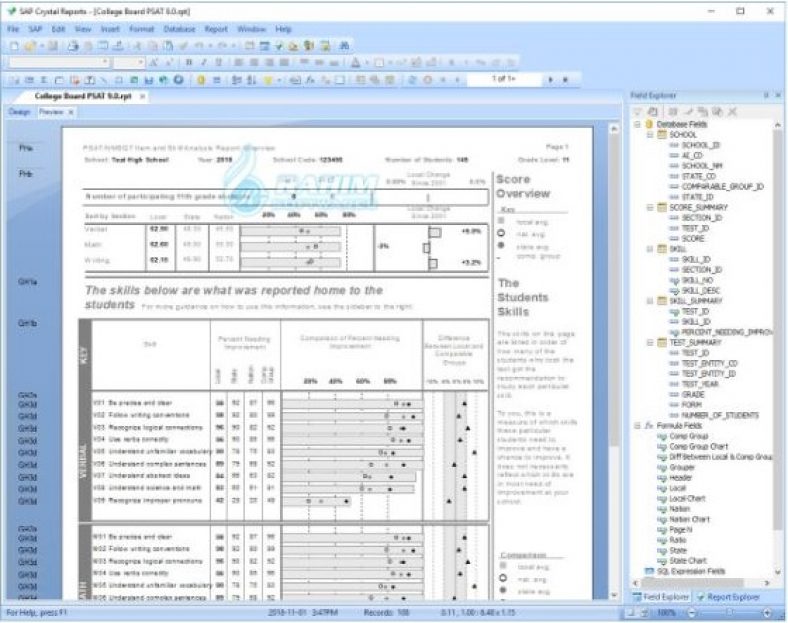Click the font color A icon

pyautogui.click(x=355, y=63)
